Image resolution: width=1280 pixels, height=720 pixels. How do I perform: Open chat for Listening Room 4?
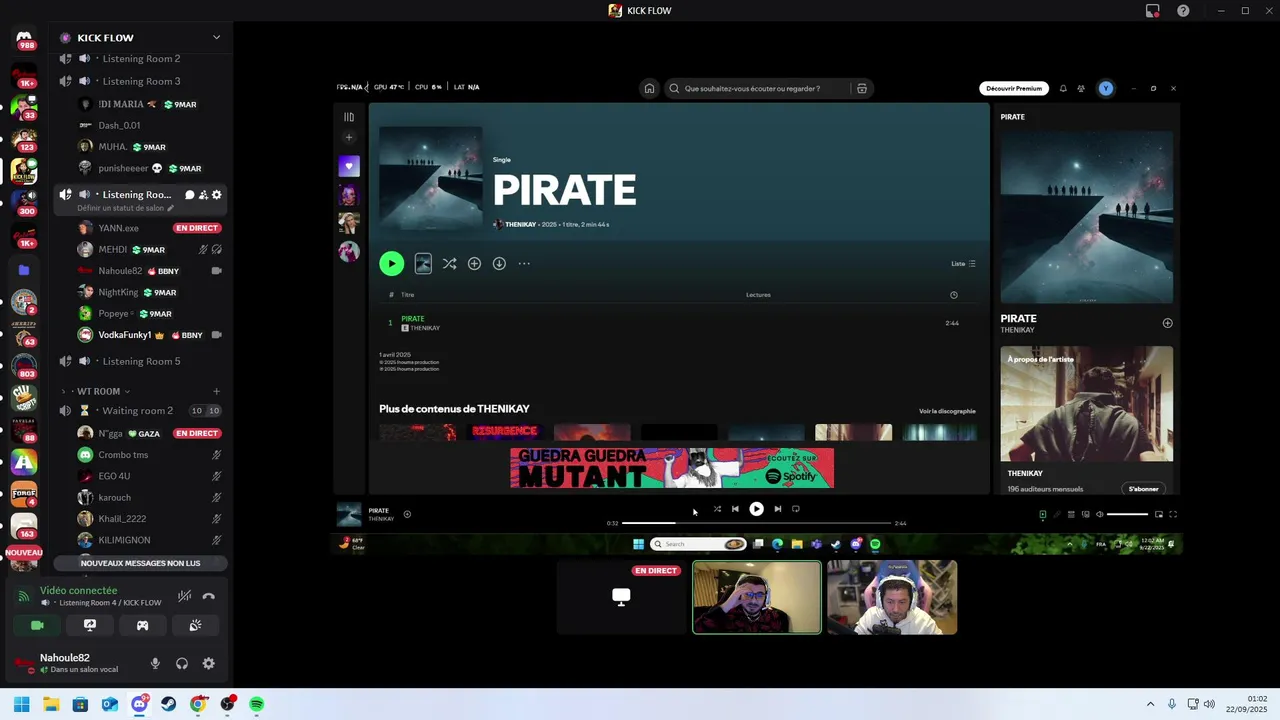(189, 195)
